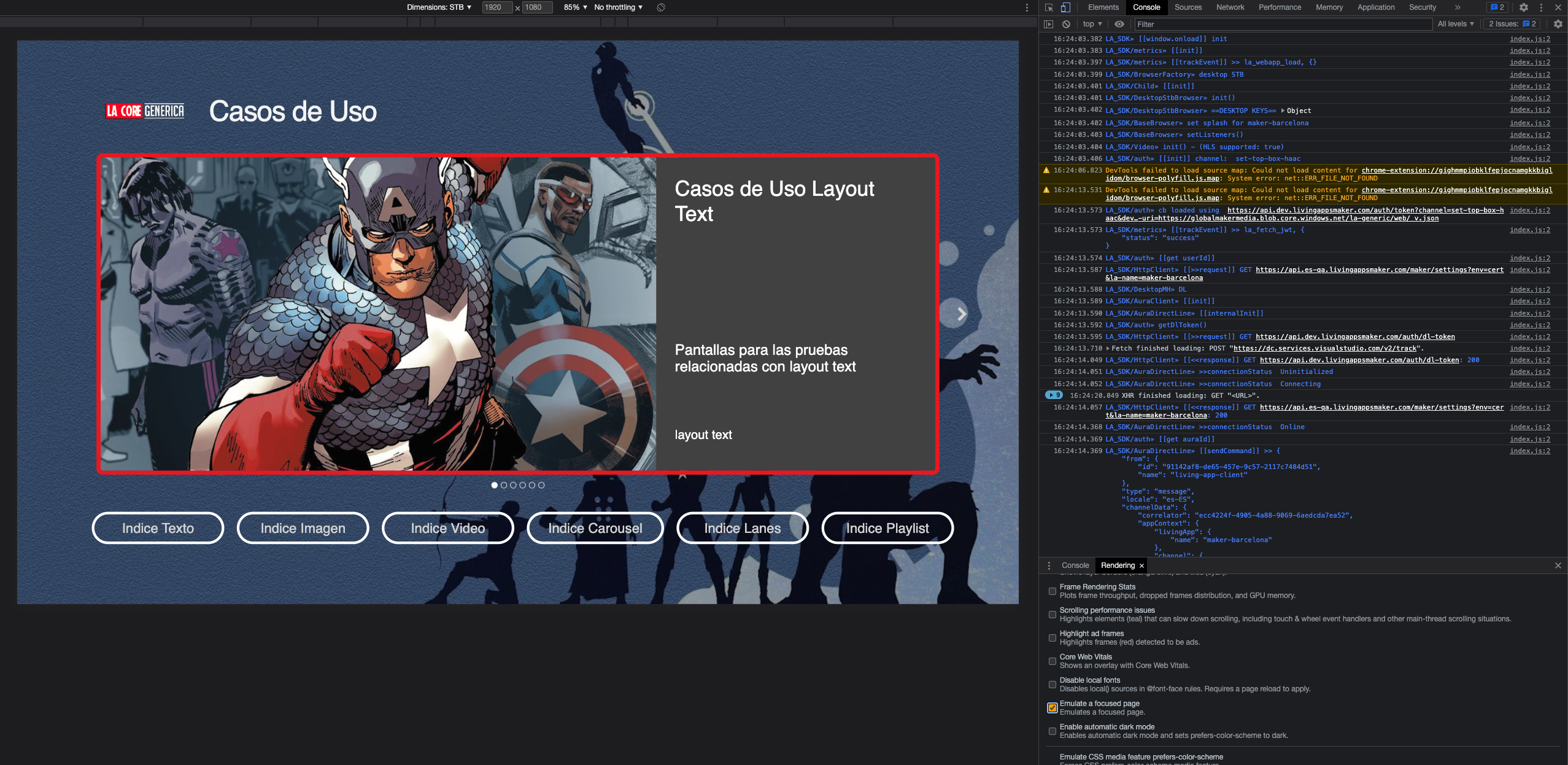
Task: Switch to the Application tab
Action: tap(1376, 7)
